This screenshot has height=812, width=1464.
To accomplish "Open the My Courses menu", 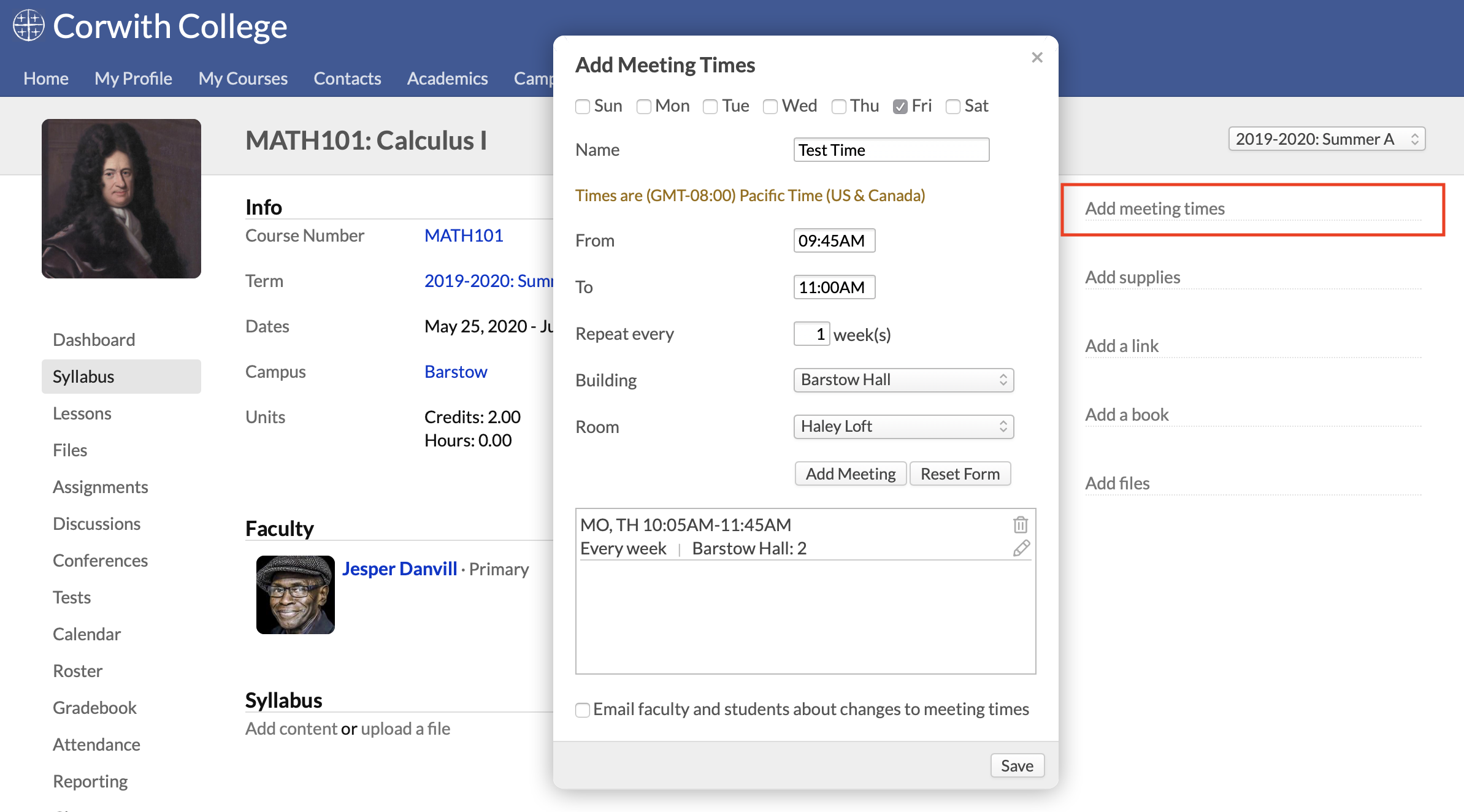I will 243,79.
